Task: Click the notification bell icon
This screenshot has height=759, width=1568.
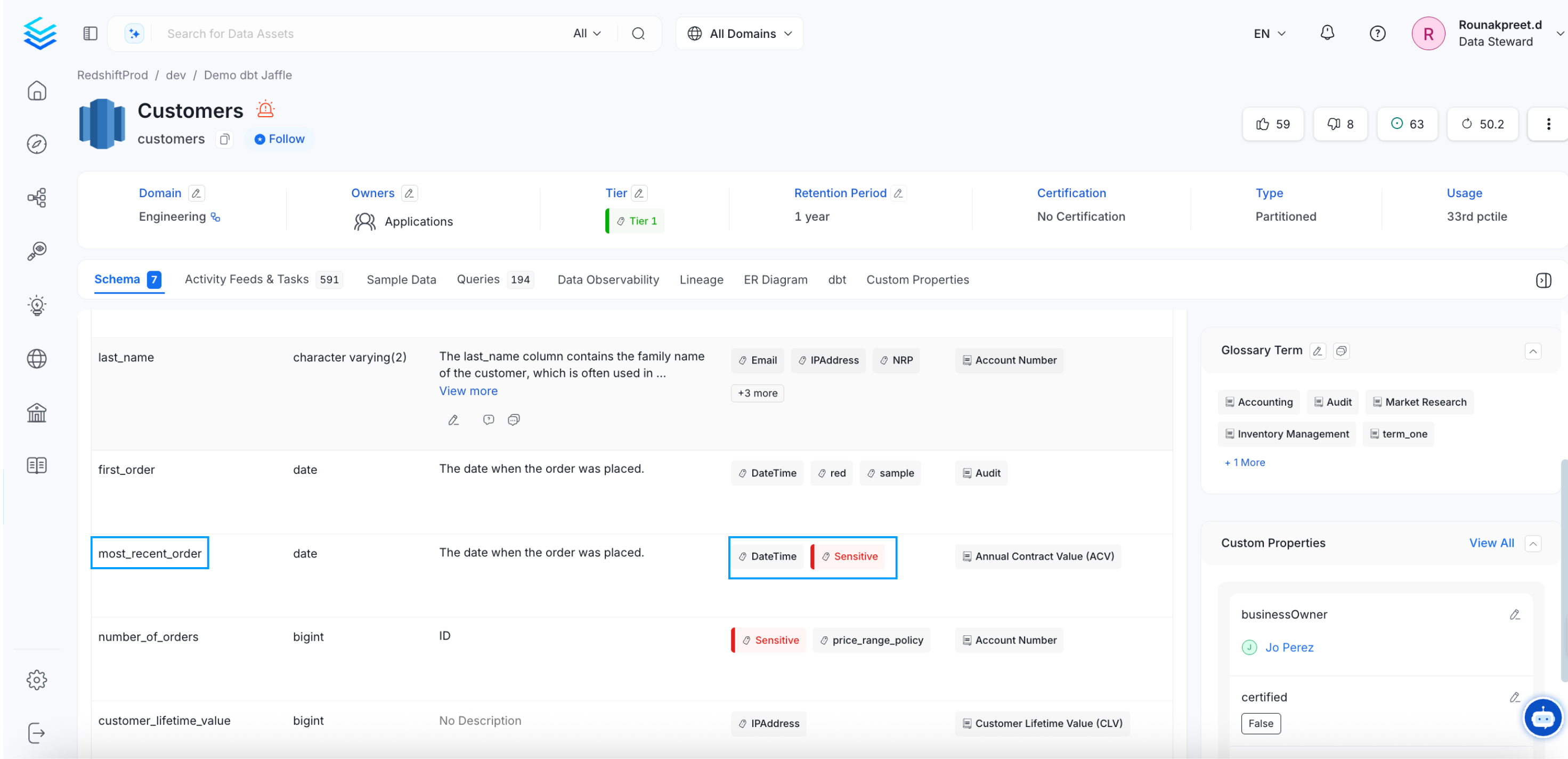Action: pyautogui.click(x=1327, y=33)
